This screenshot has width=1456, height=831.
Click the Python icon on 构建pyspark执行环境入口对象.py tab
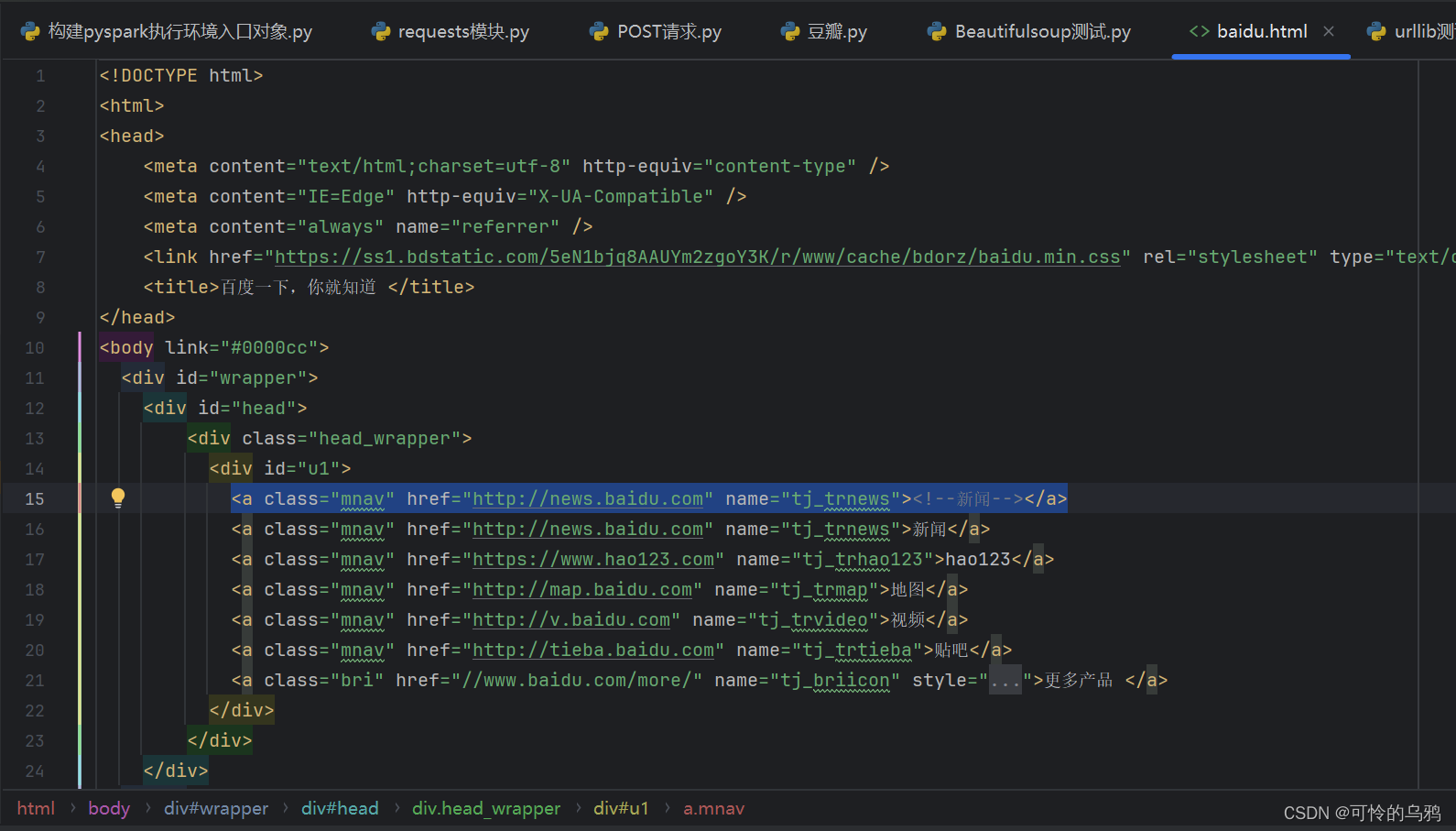(x=30, y=32)
